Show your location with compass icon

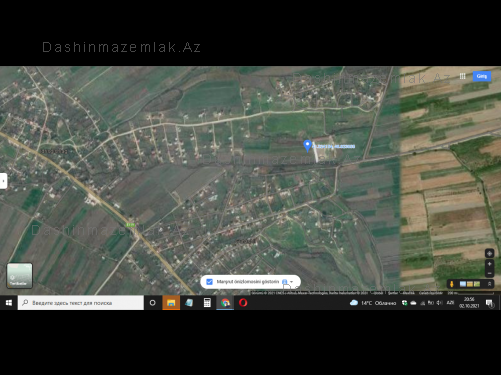(489, 254)
